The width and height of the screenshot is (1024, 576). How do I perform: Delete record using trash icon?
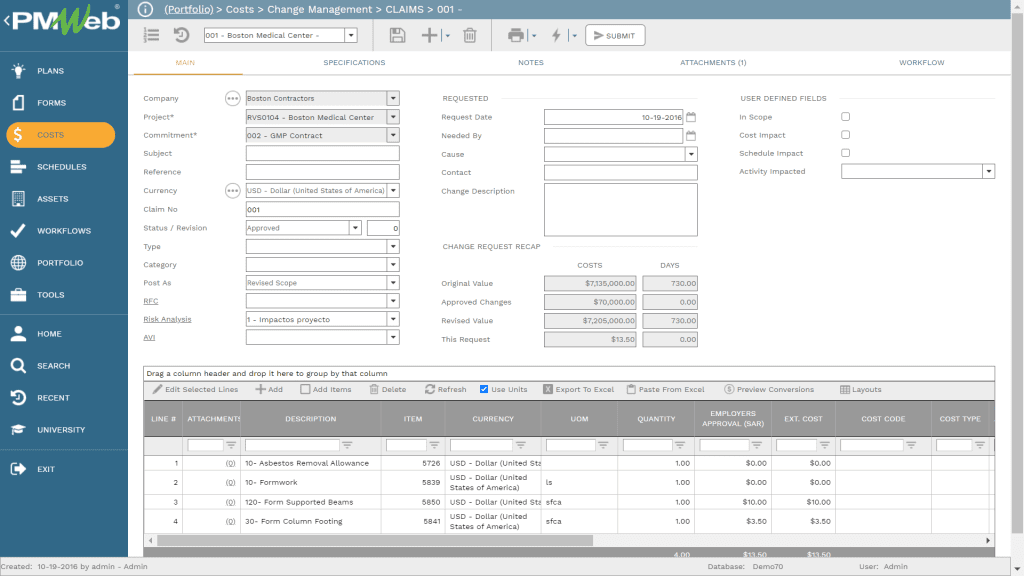click(x=470, y=35)
